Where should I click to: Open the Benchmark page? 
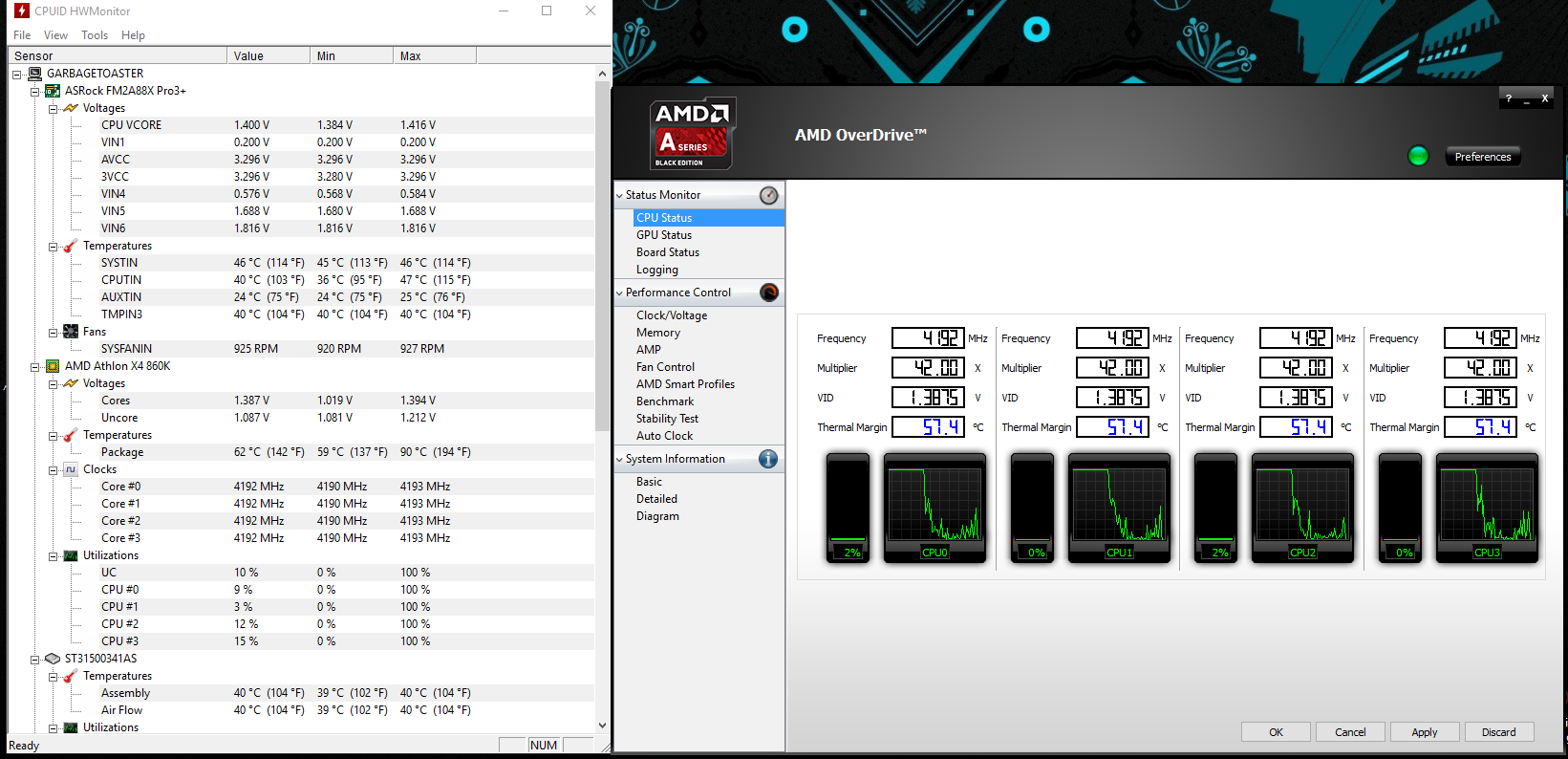665,401
